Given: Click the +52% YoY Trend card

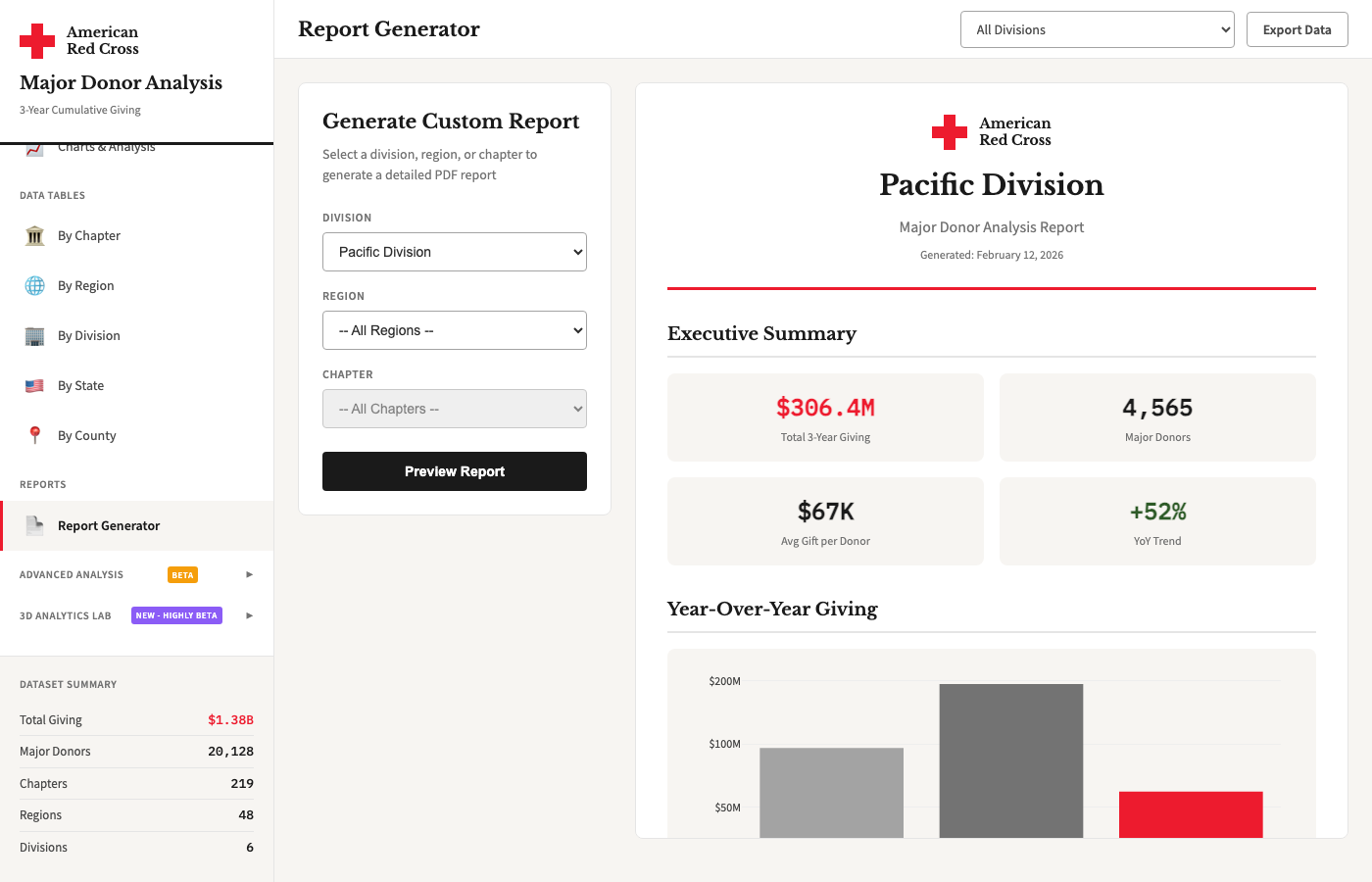Looking at the screenshot, I should click(x=1157, y=521).
